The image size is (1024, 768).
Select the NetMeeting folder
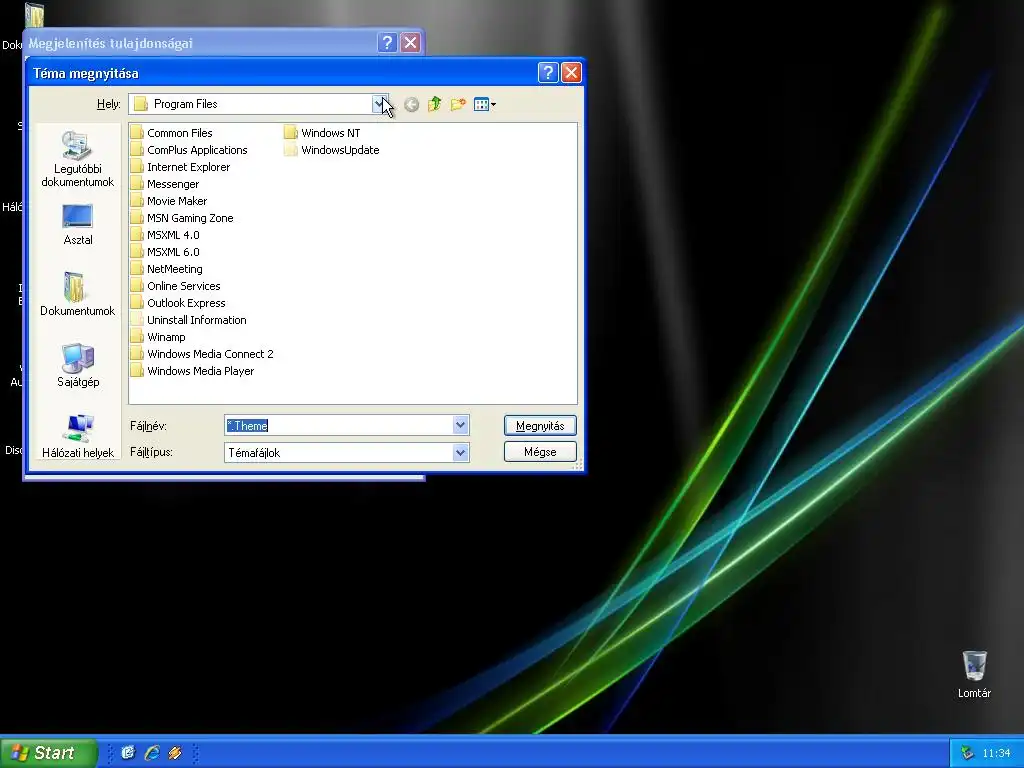(x=167, y=268)
